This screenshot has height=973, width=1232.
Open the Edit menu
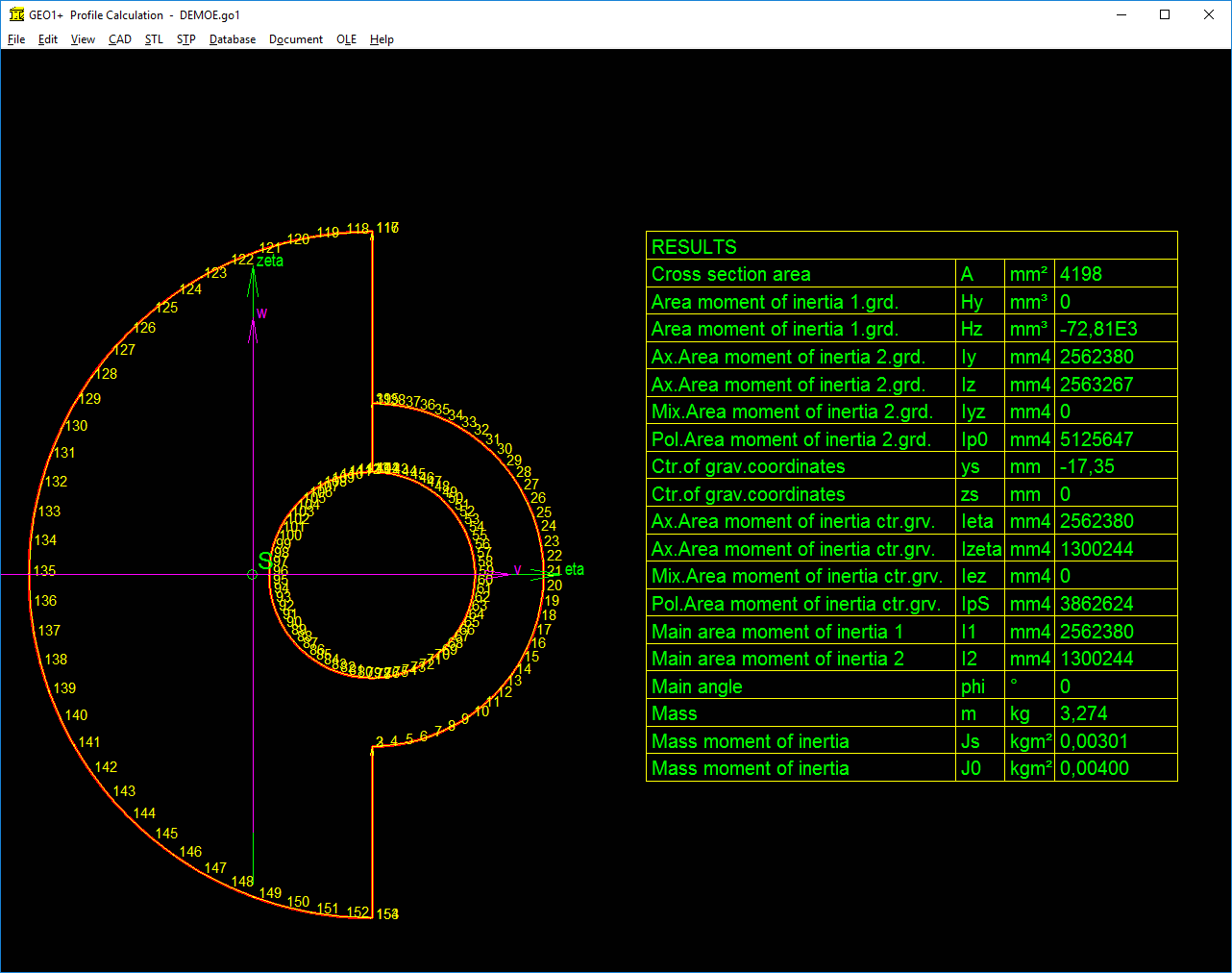tap(48, 39)
